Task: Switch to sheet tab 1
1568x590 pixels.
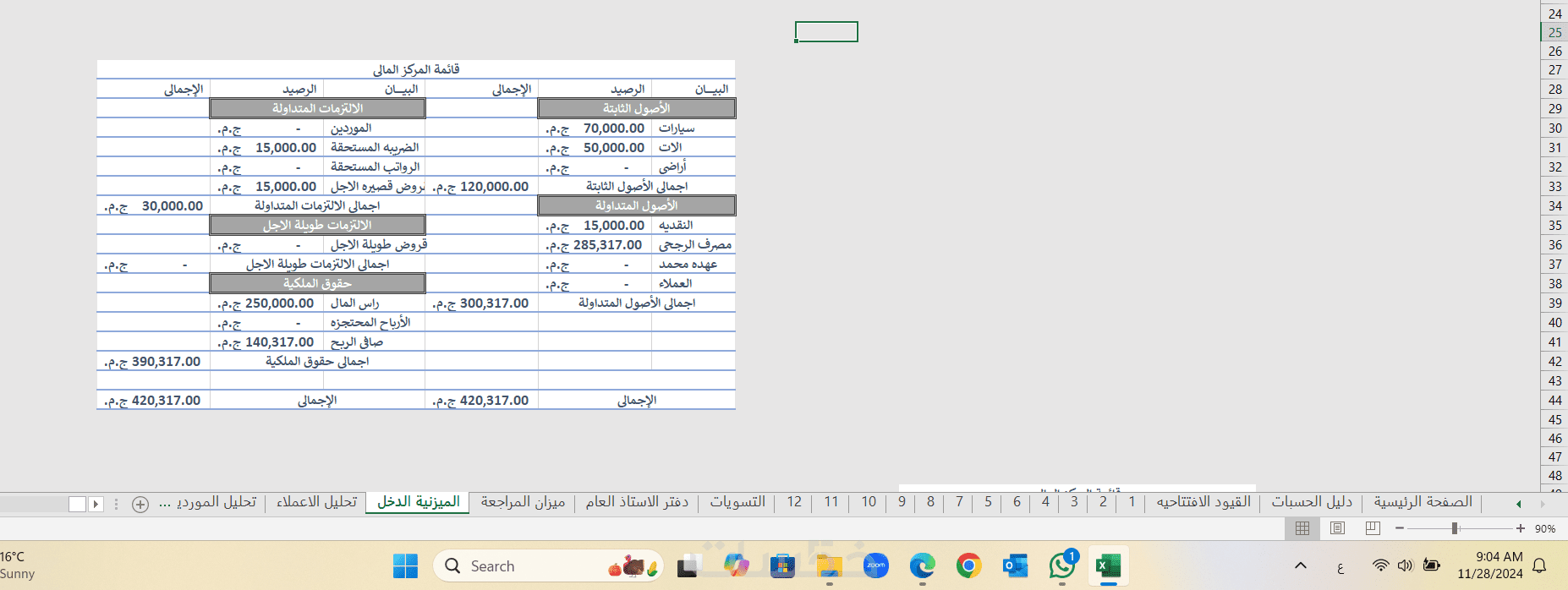Action: coord(1132,502)
